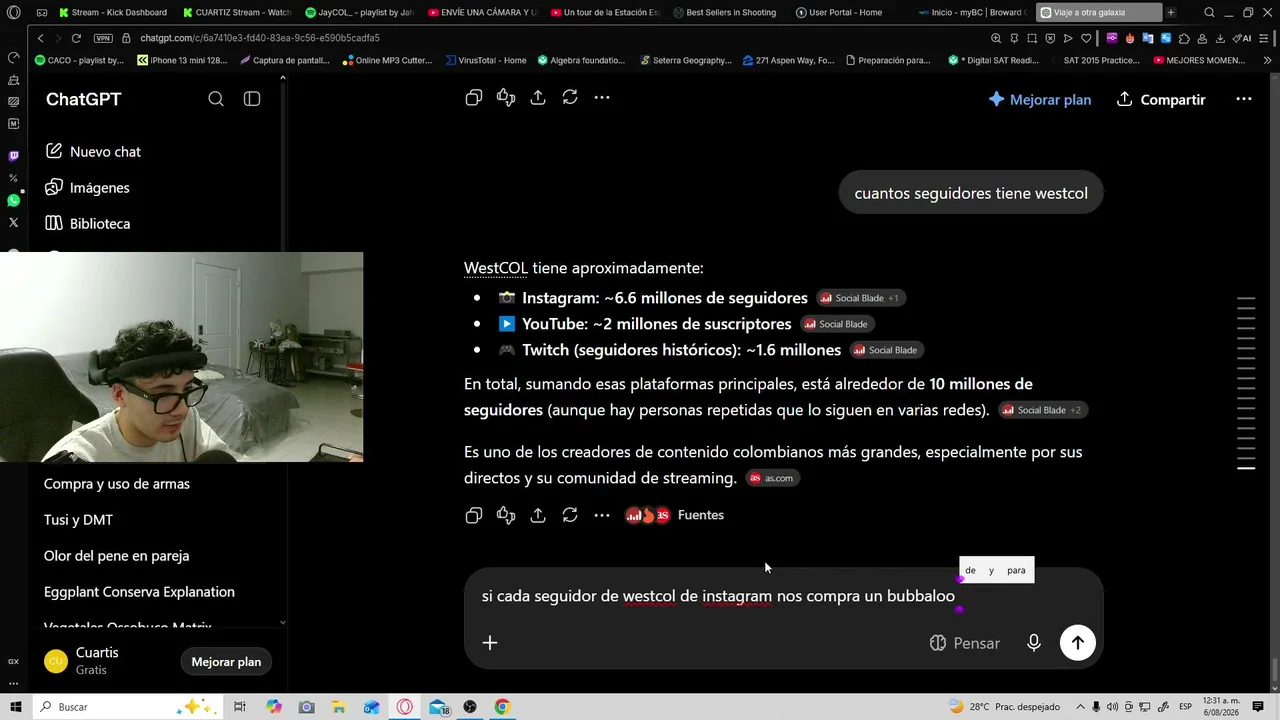
Task: Switch to JayCOL_ playlist tab
Action: (x=359, y=13)
